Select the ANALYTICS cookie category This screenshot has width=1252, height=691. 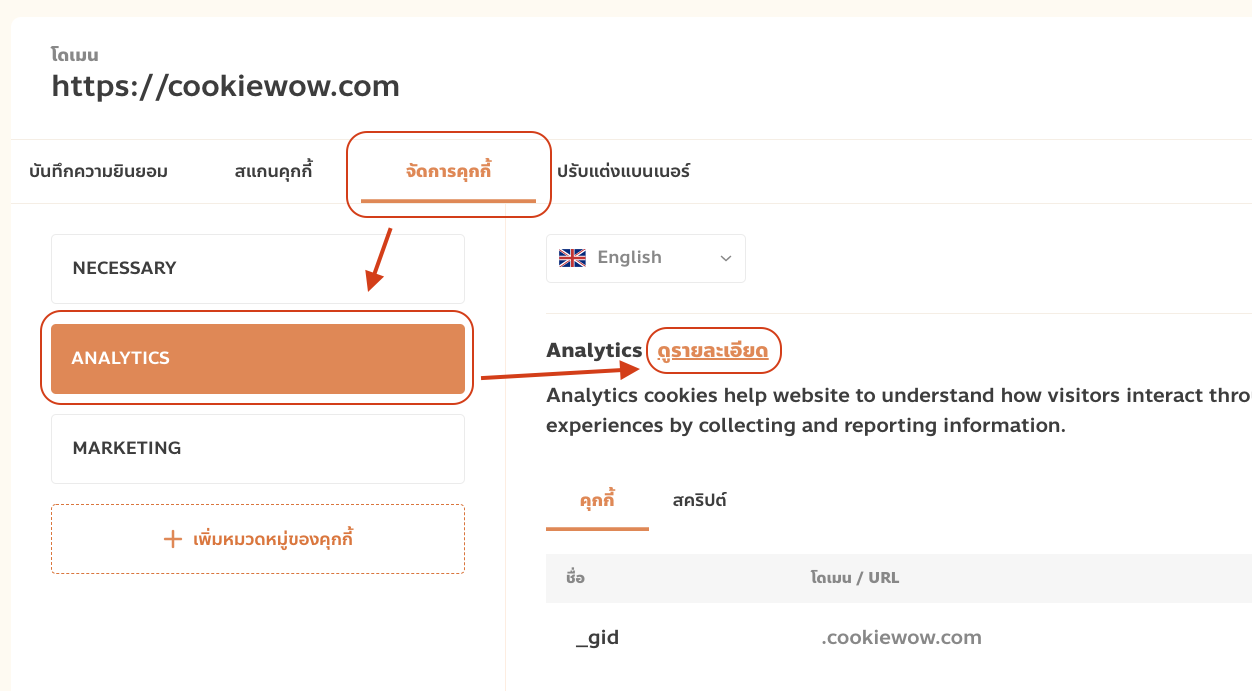258,358
